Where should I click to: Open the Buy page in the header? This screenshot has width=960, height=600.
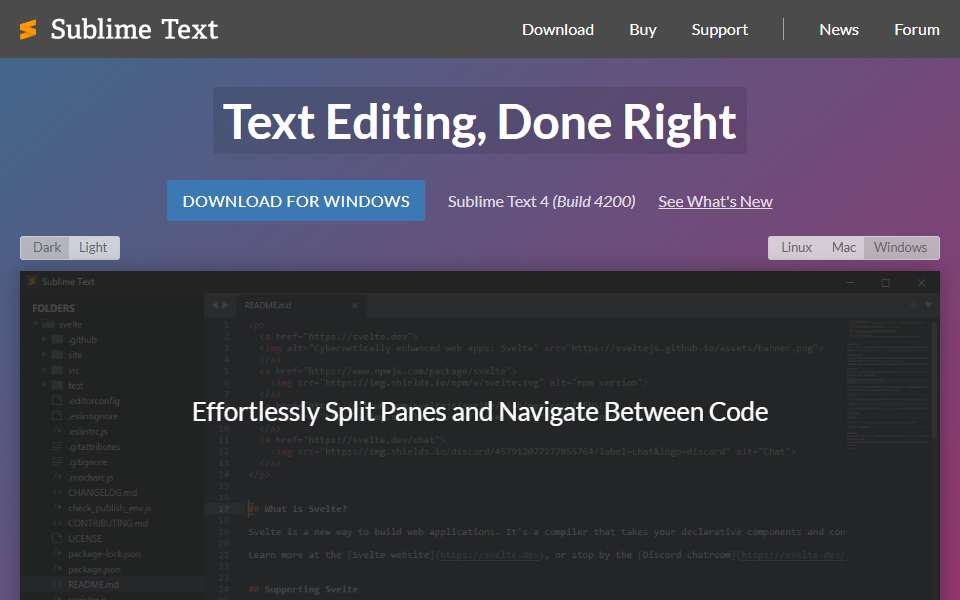click(x=643, y=29)
